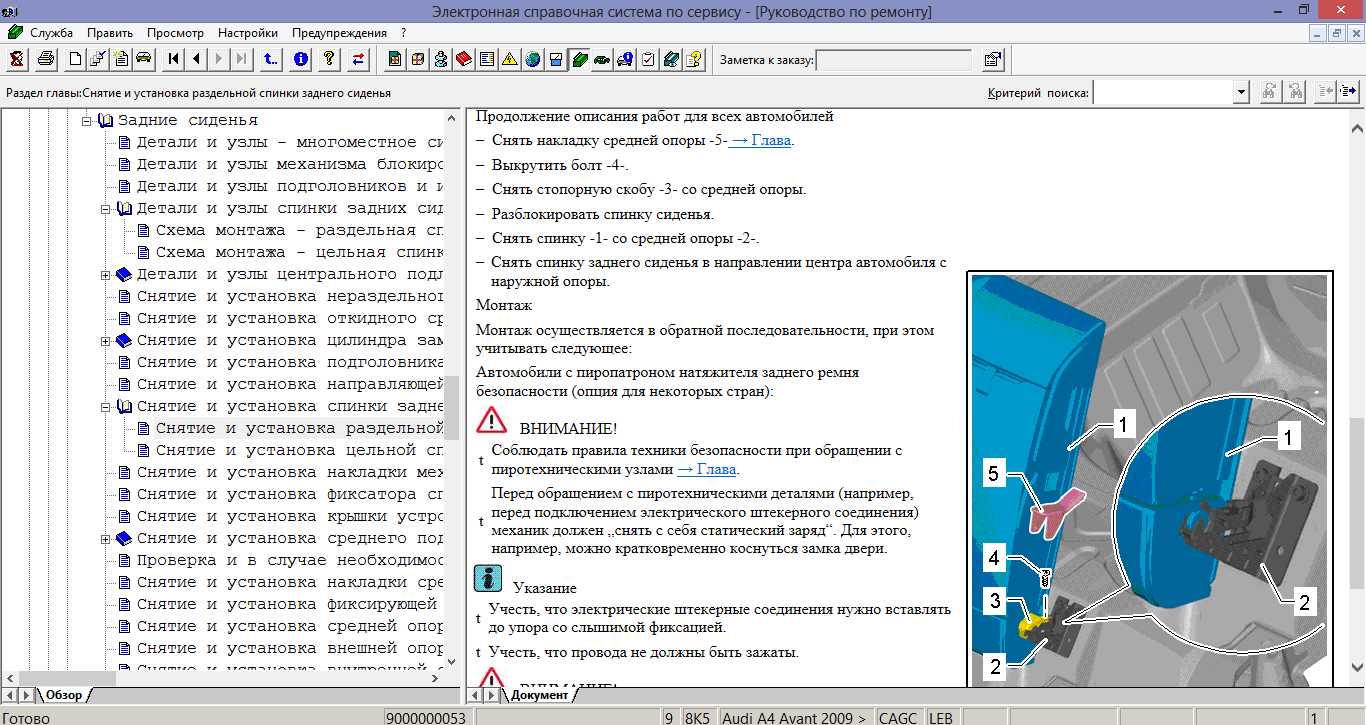Select 'Снятие и установка подголовника' item
1366x725 pixels.
280,363
